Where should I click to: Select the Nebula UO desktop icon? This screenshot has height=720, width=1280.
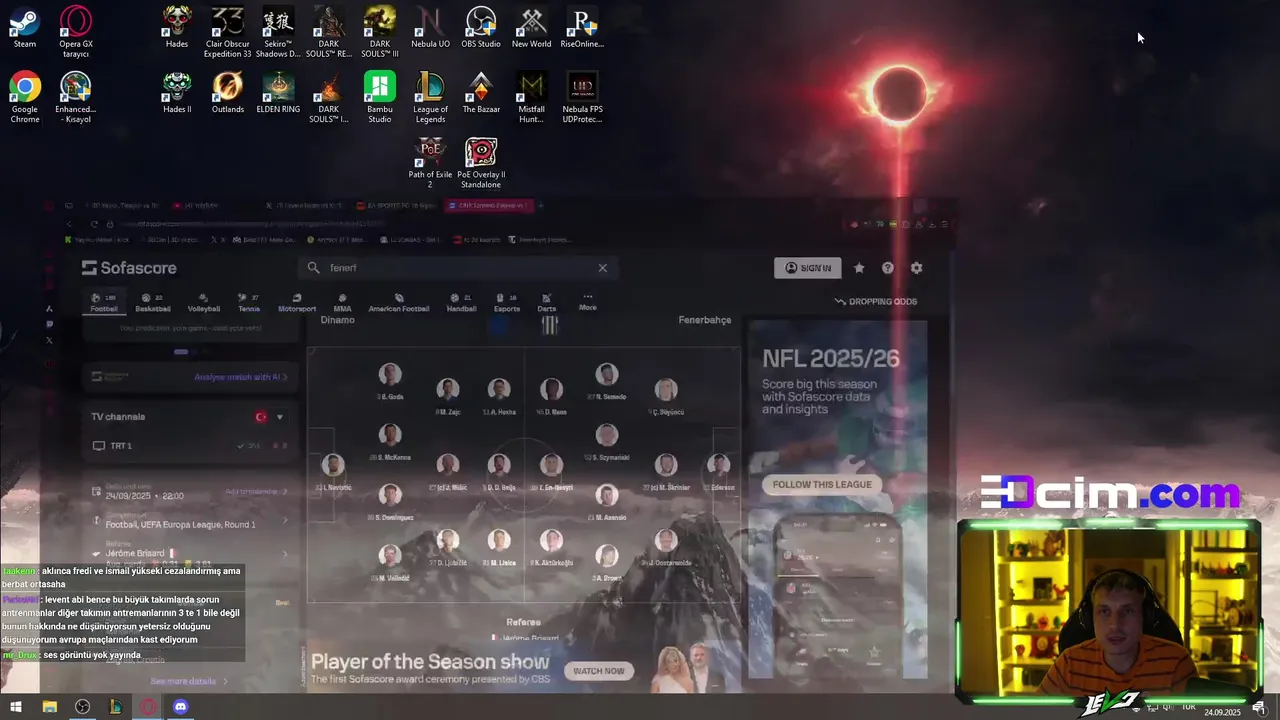[x=430, y=28]
